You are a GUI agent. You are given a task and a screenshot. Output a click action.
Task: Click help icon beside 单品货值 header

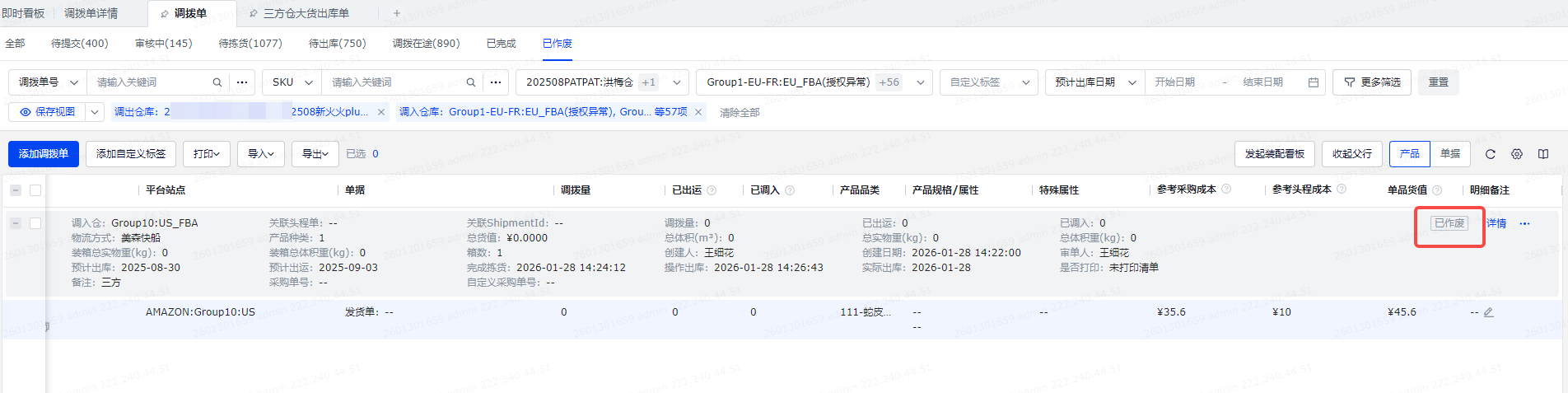coord(1437,190)
